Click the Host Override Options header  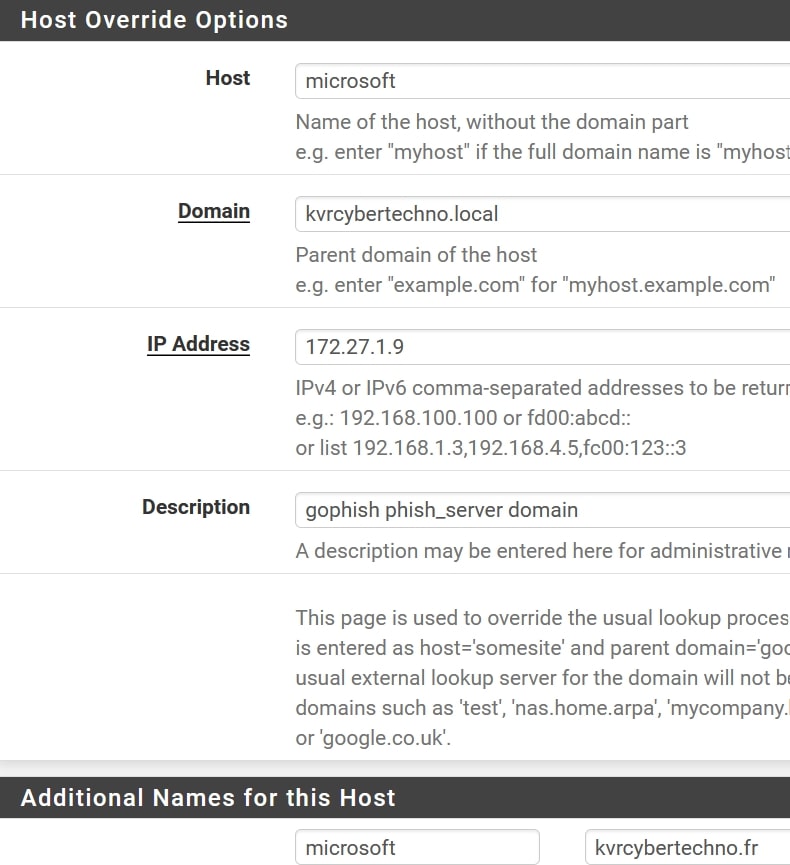(154, 20)
